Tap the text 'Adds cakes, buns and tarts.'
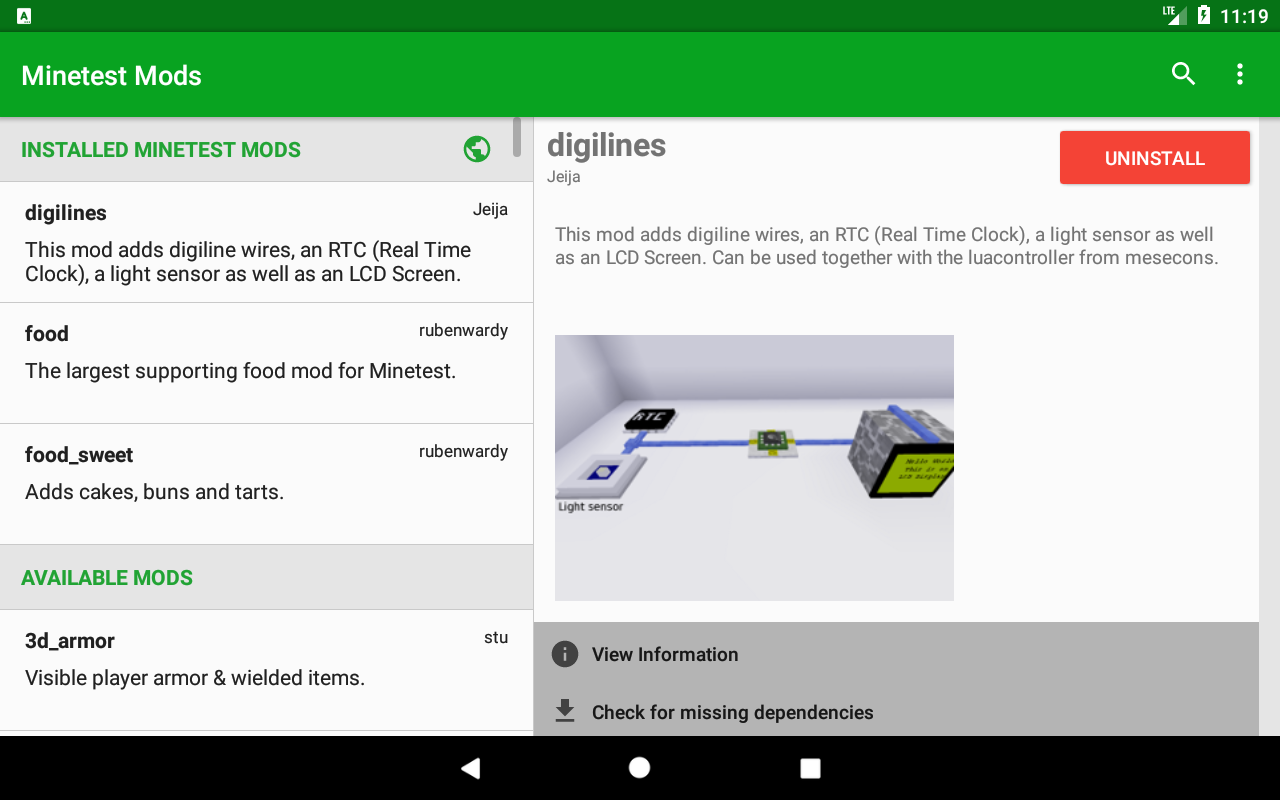1280x800 pixels. point(154,492)
